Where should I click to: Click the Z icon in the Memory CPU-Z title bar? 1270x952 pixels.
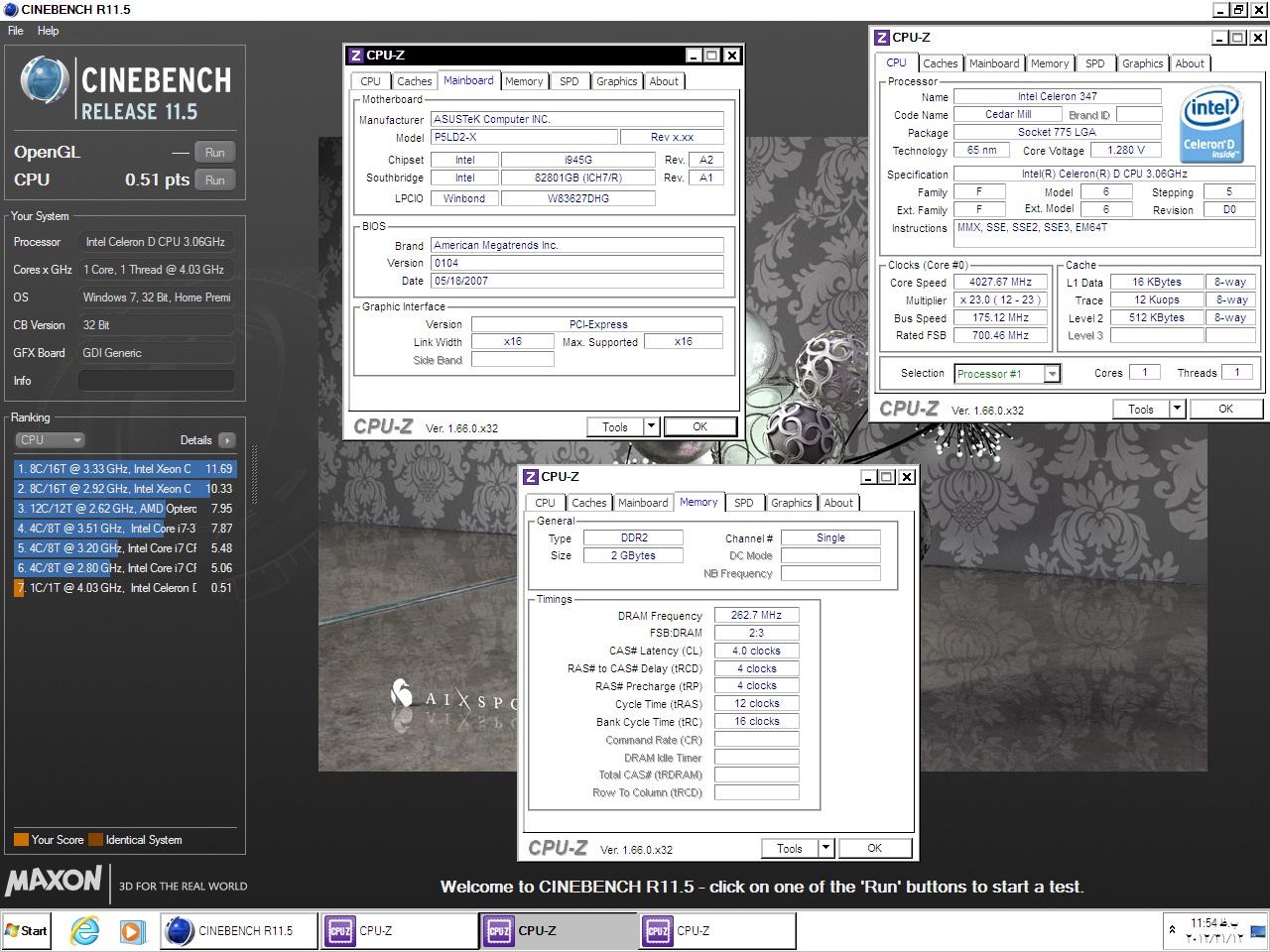point(531,477)
